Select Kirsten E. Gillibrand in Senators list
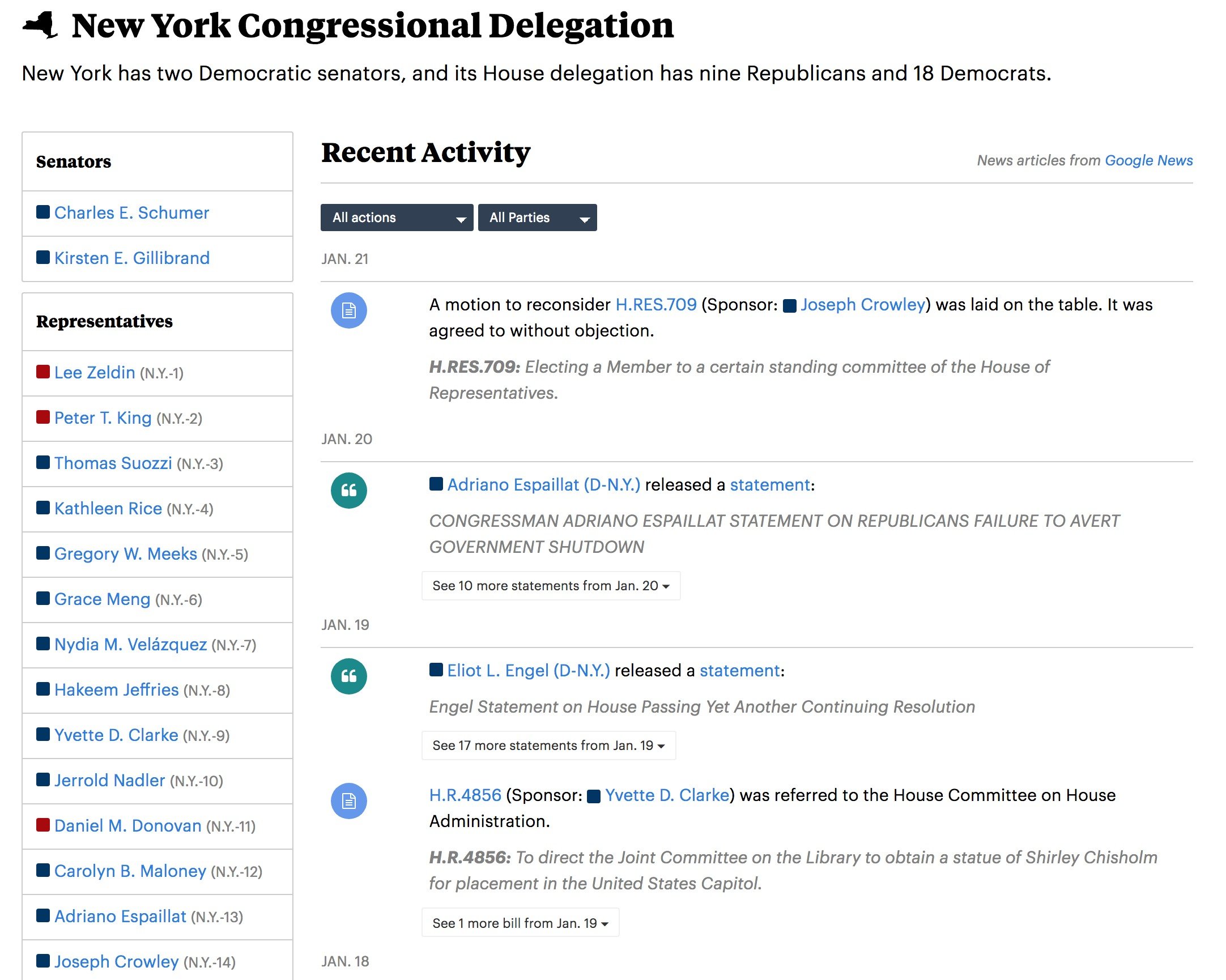The width and height of the screenshot is (1226, 980). 131,258
